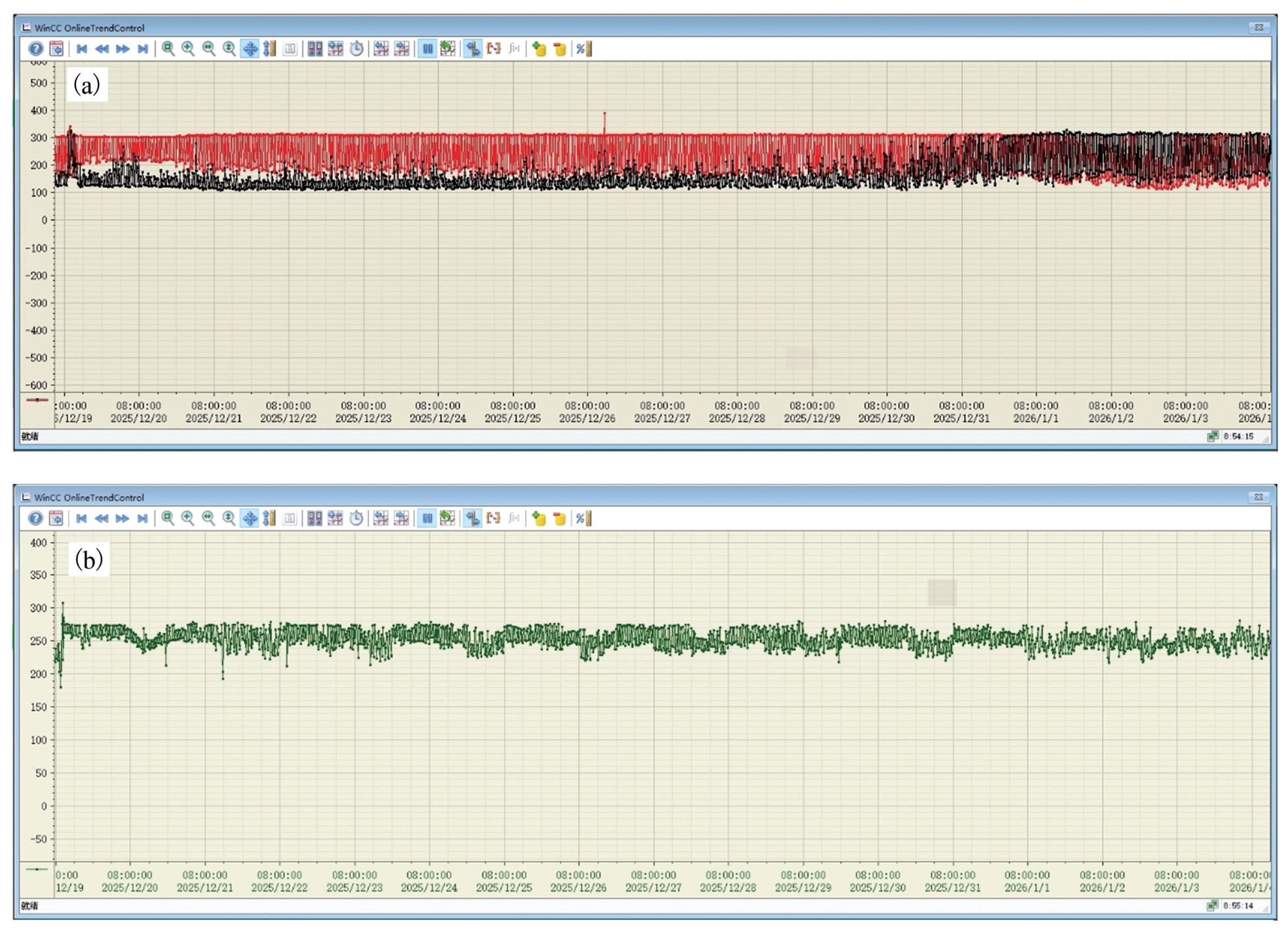Pause trend updating in the bottom window

click(427, 518)
